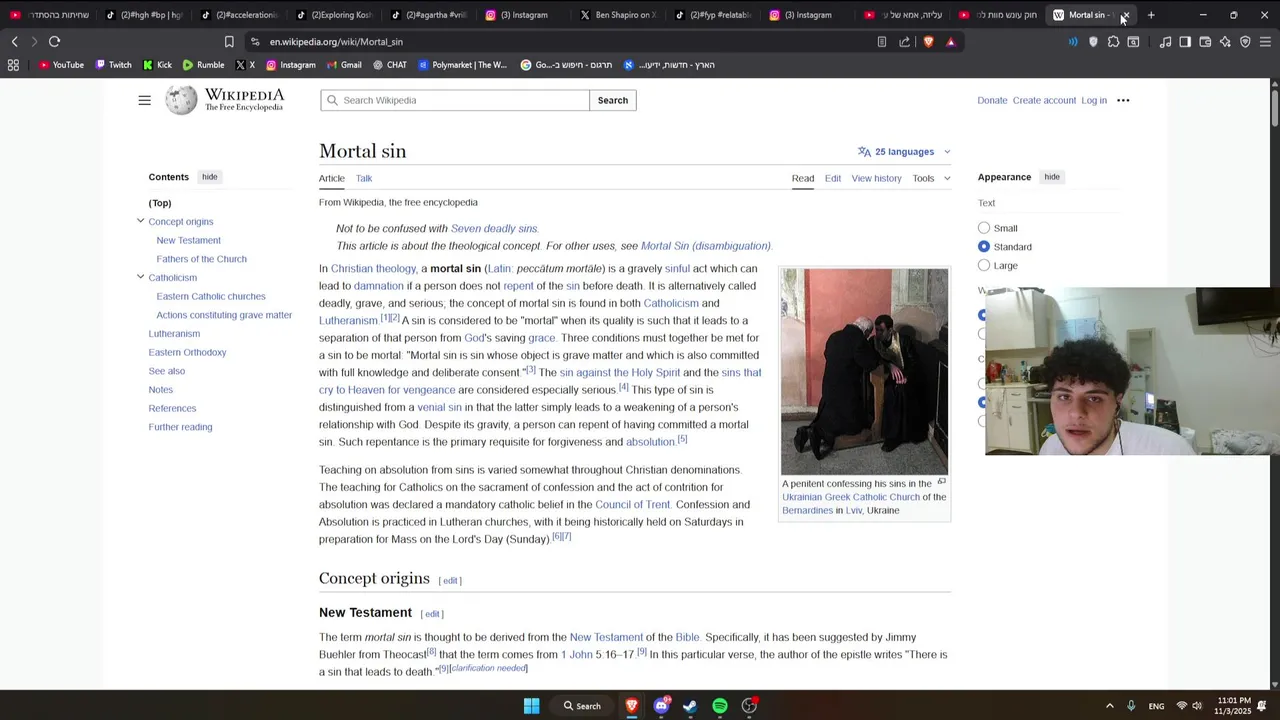Show hidden system tray icons chevron
Screen dimensions: 1280x720
tap(1109, 706)
